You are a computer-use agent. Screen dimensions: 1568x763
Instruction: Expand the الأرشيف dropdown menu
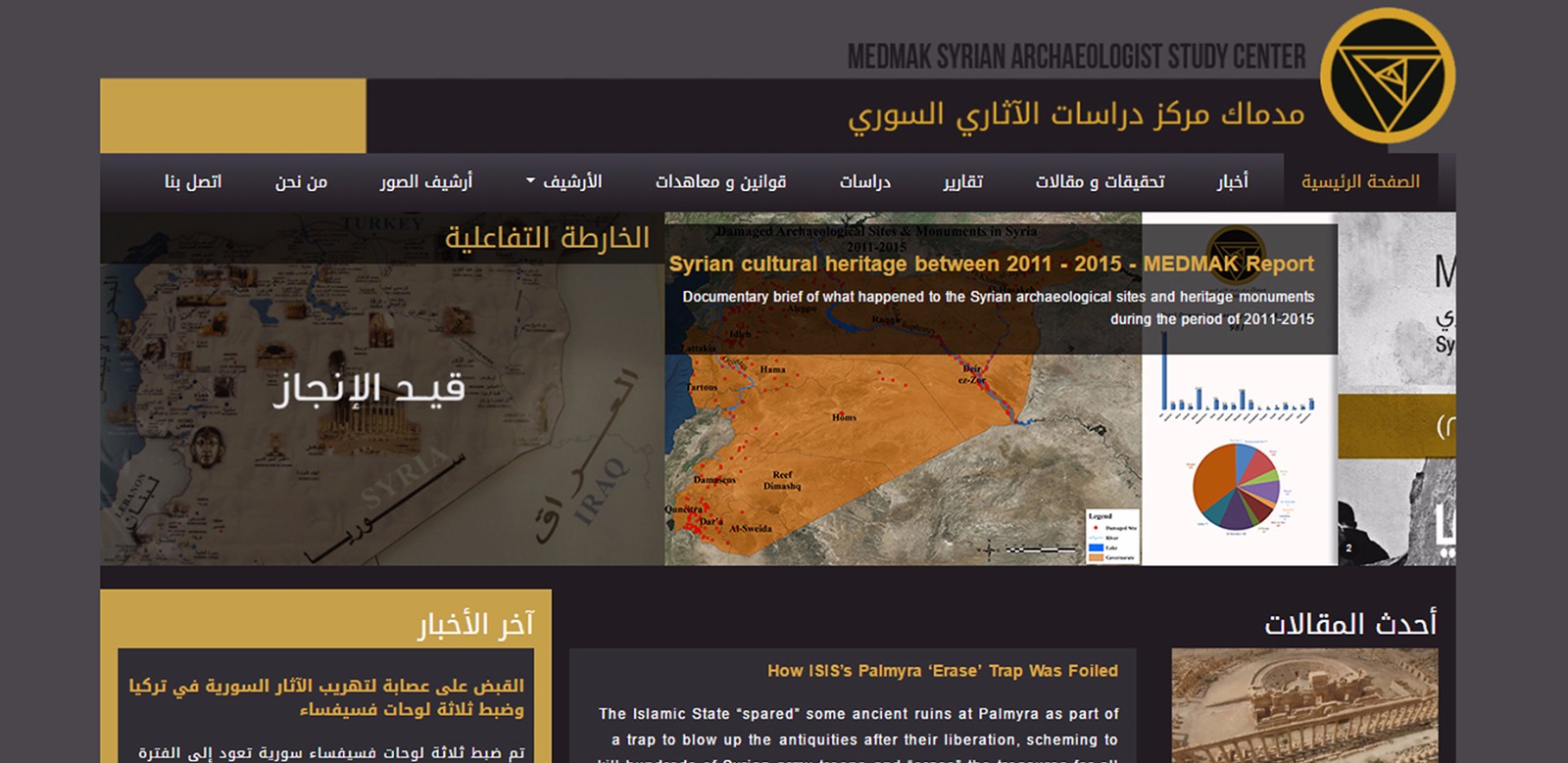click(563, 181)
